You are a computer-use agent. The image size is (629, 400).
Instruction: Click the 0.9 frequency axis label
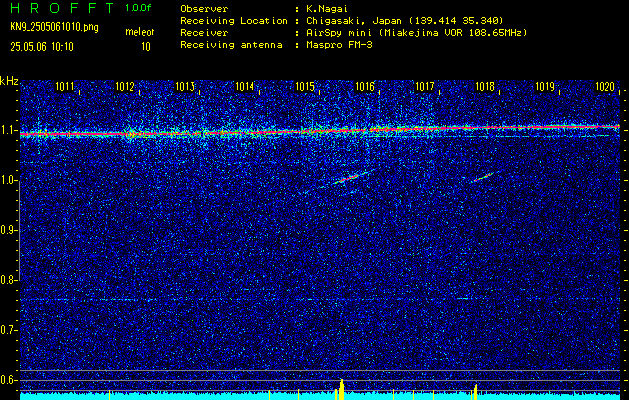[8, 230]
